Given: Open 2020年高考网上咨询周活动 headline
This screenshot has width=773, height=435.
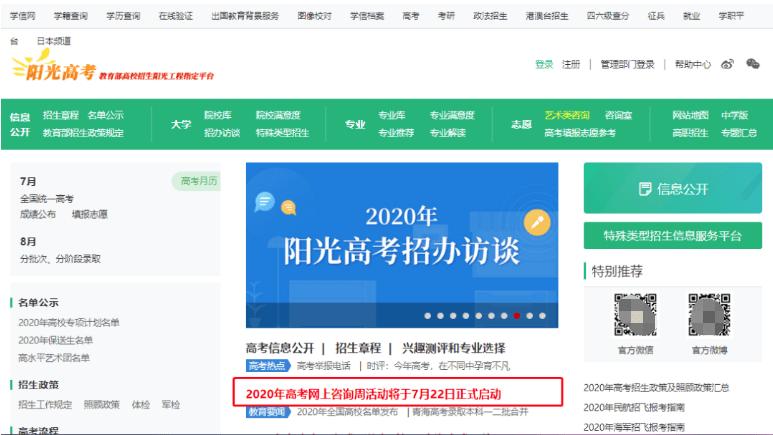Looking at the screenshot, I should tap(373, 394).
